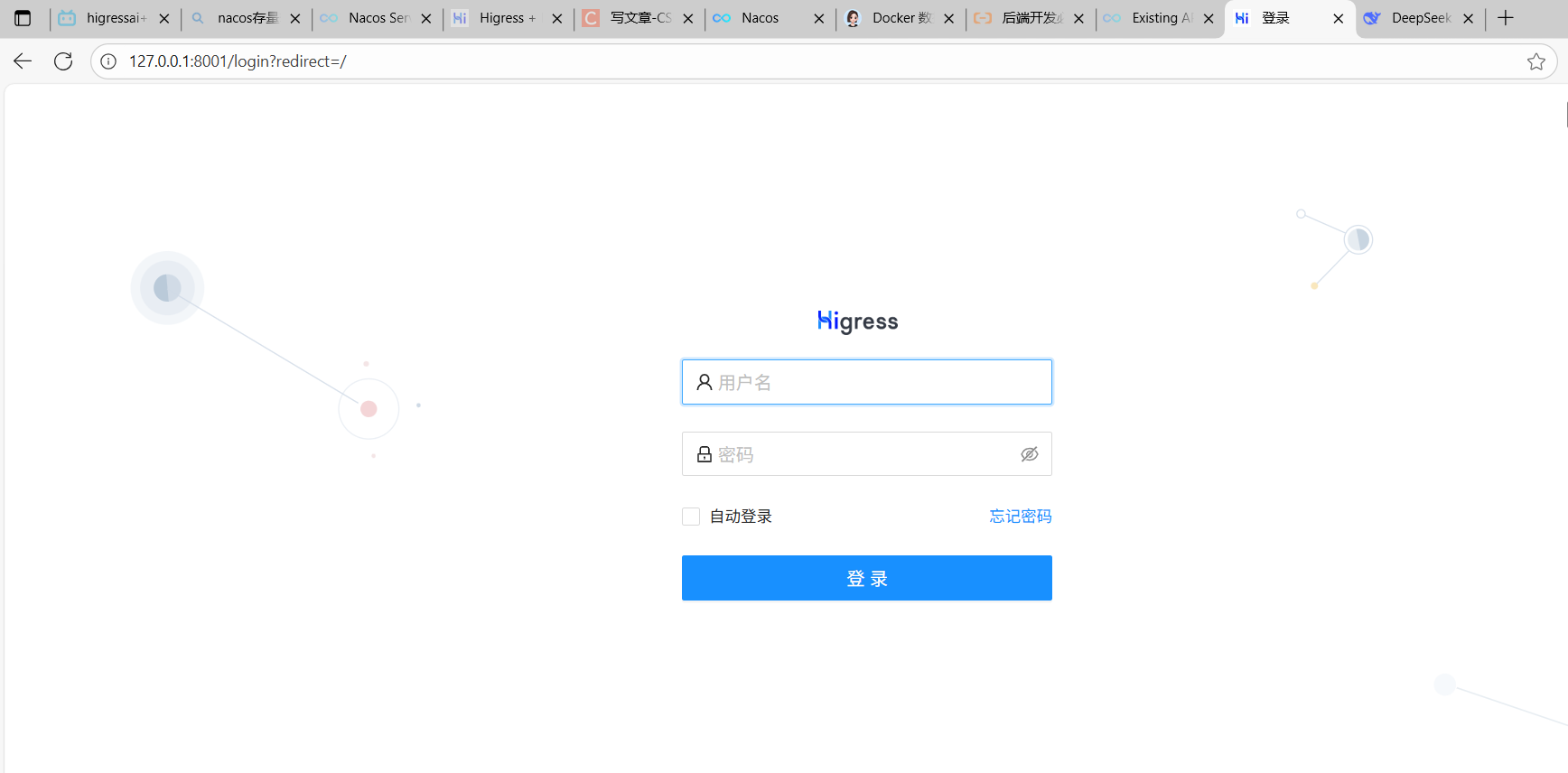1568x773 pixels.
Task: Click the blue 登录 button
Action: point(867,578)
